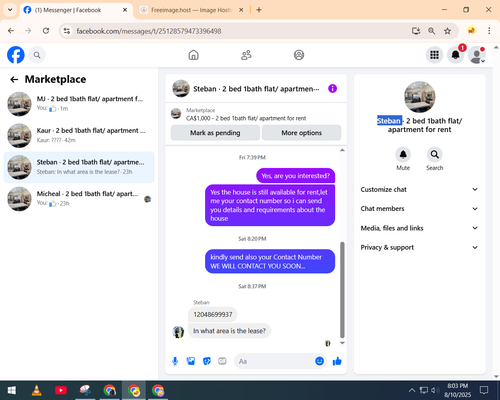The width and height of the screenshot is (500, 400).
Task: Choose a GIF icon in composer
Action: coord(222,361)
